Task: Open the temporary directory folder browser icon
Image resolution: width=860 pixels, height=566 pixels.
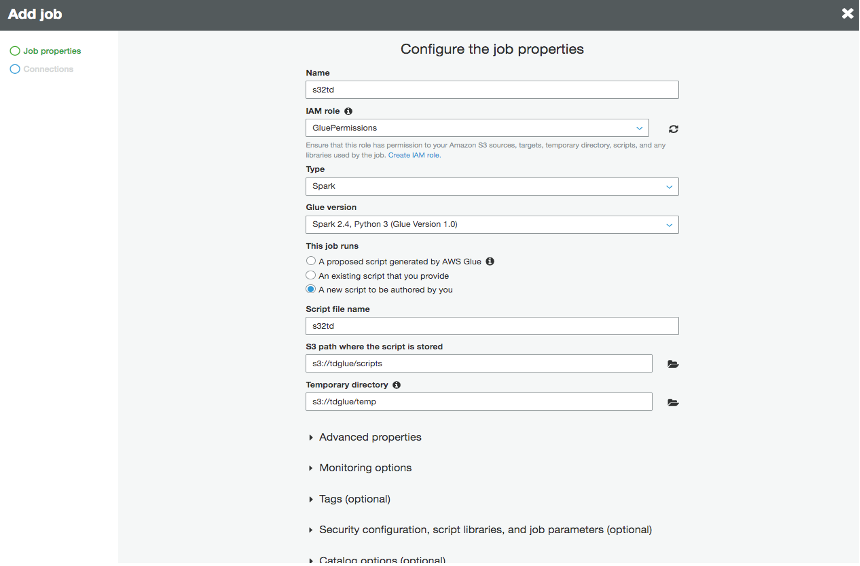Action: [x=673, y=402]
